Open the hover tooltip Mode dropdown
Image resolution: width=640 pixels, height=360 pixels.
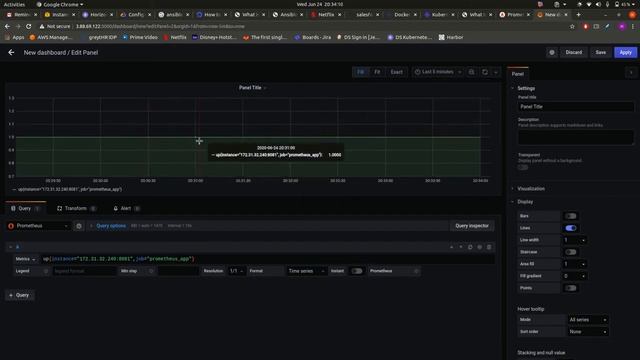(x=588, y=320)
